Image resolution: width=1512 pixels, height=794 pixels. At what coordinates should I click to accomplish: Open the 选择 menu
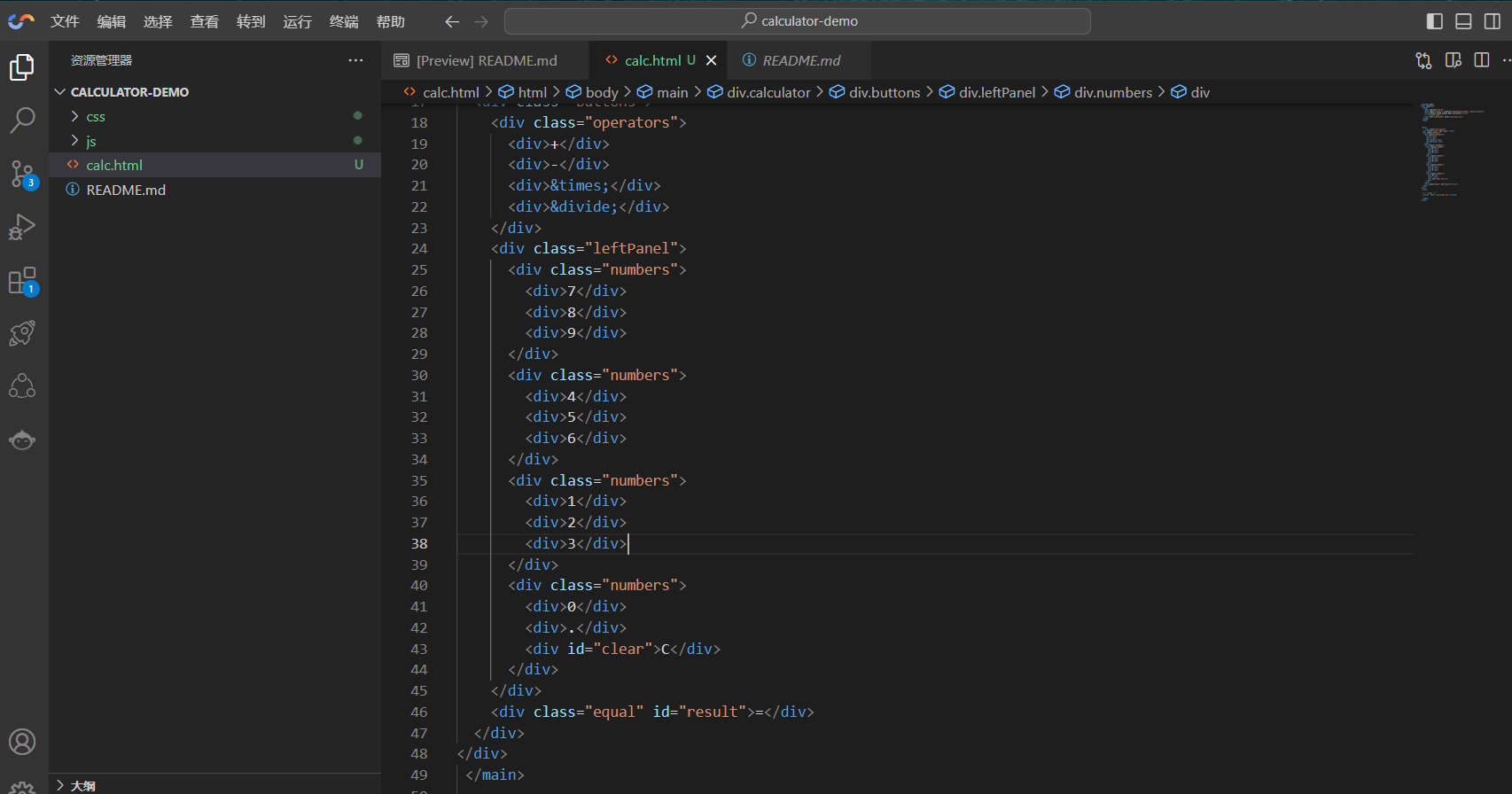click(x=158, y=21)
